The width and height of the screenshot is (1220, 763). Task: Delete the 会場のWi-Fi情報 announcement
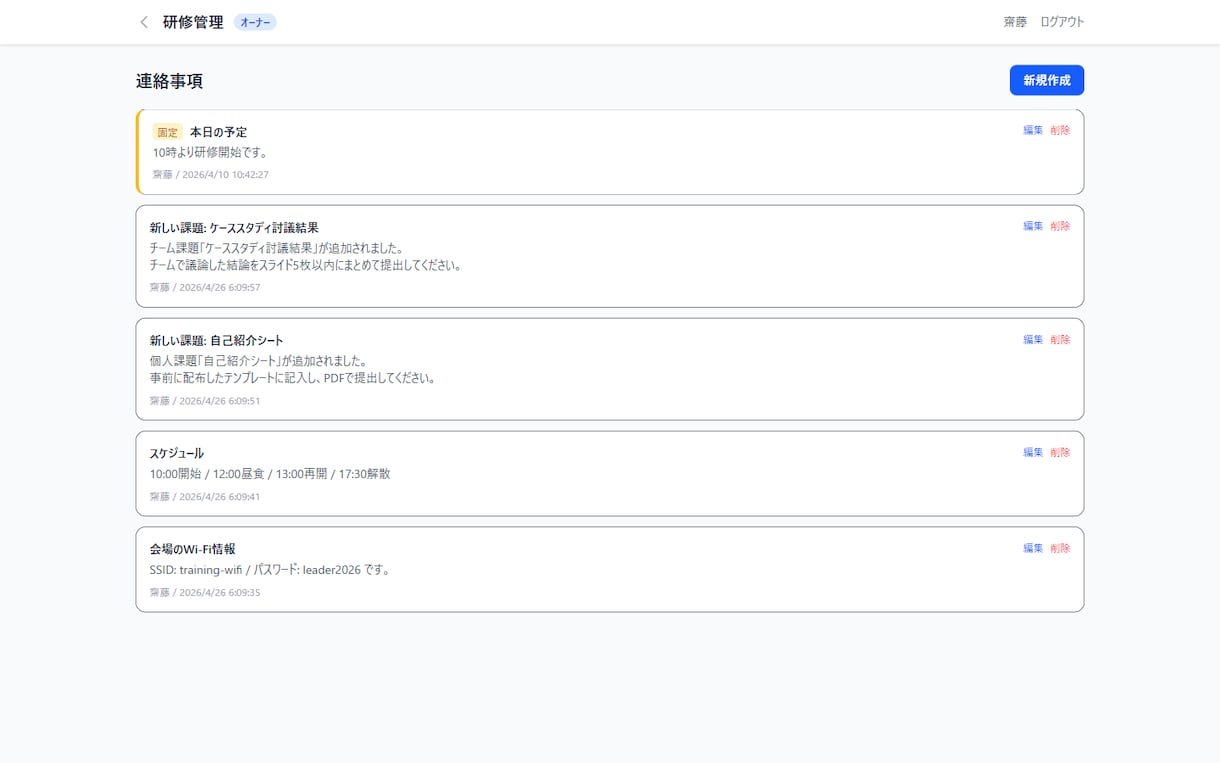1060,549
